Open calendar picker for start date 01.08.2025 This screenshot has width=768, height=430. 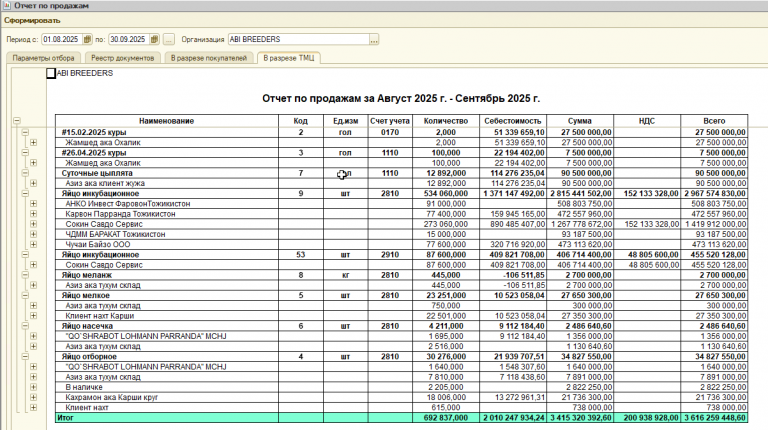(x=87, y=39)
